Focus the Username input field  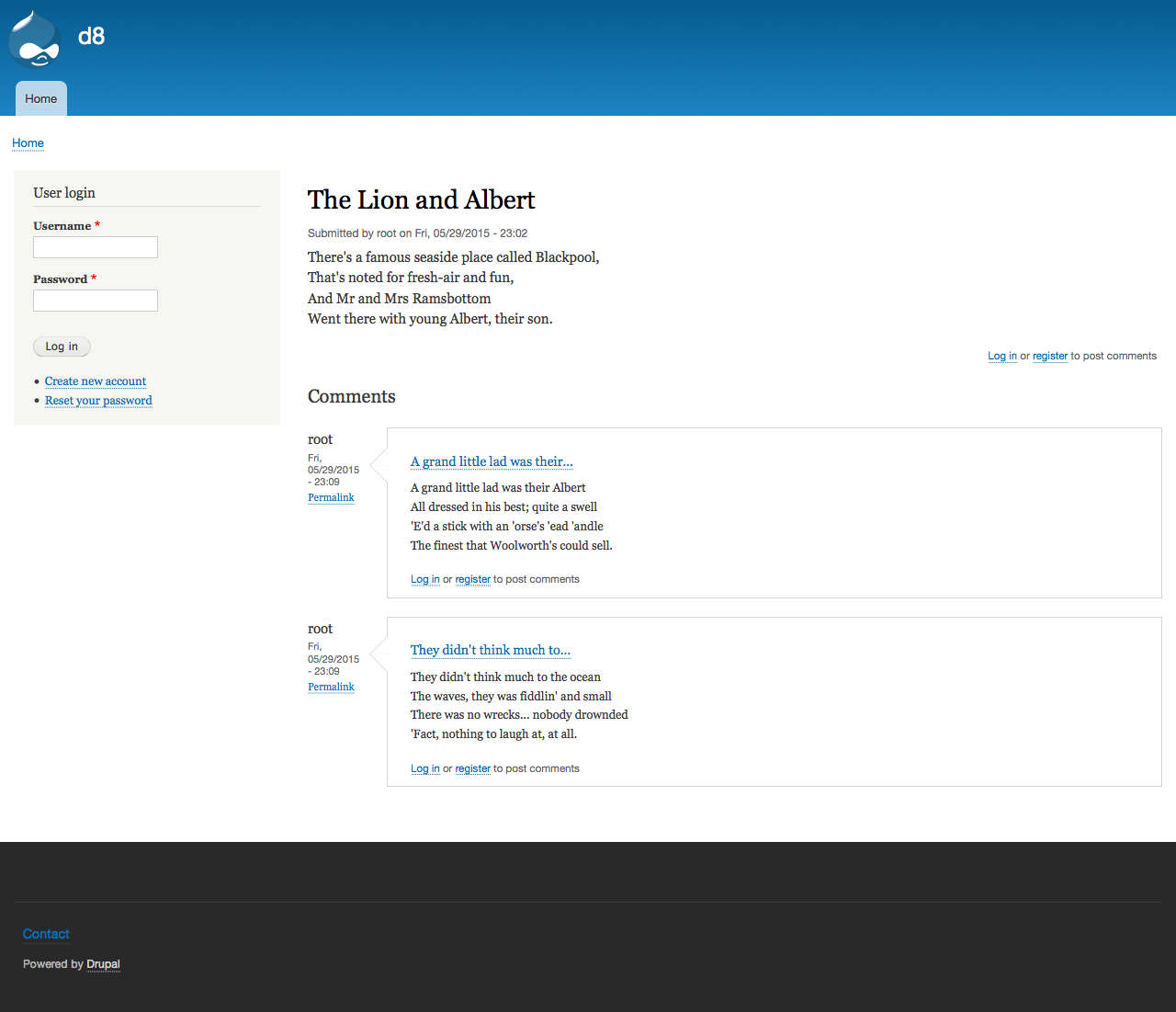[x=96, y=247]
